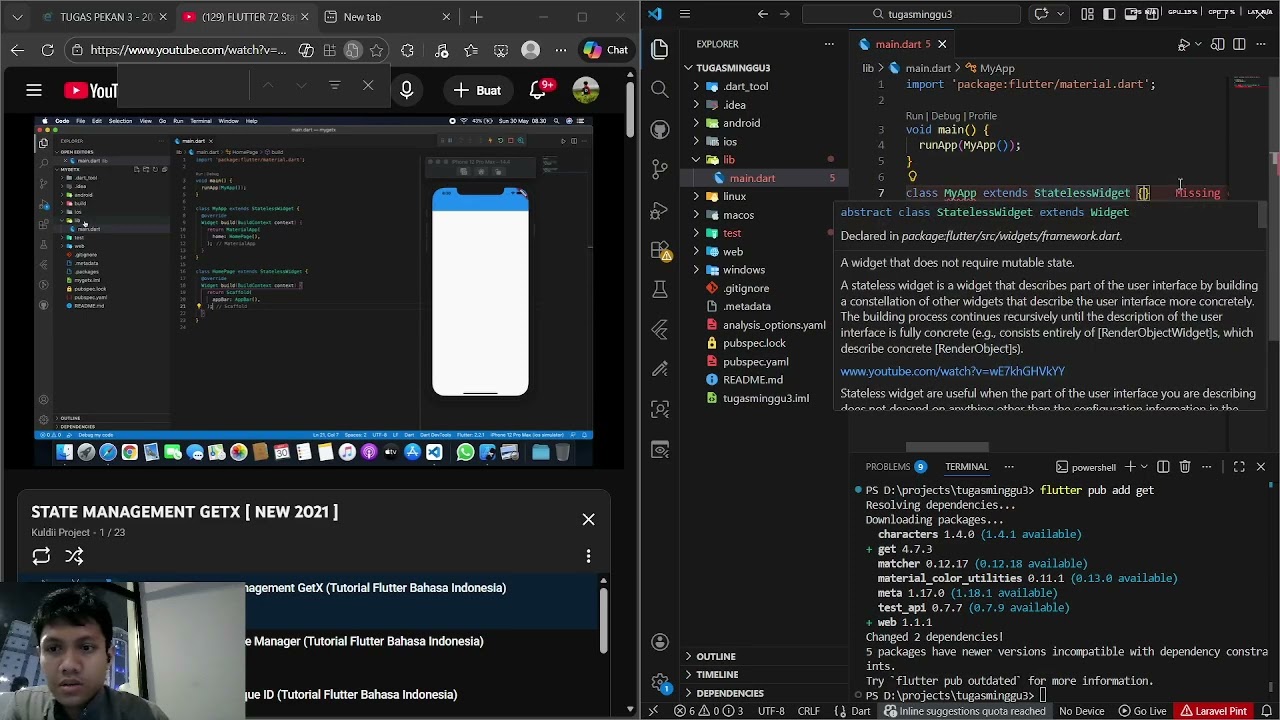Open the run or debug dropdown arrow
The width and height of the screenshot is (1280, 720).
click(1198, 44)
